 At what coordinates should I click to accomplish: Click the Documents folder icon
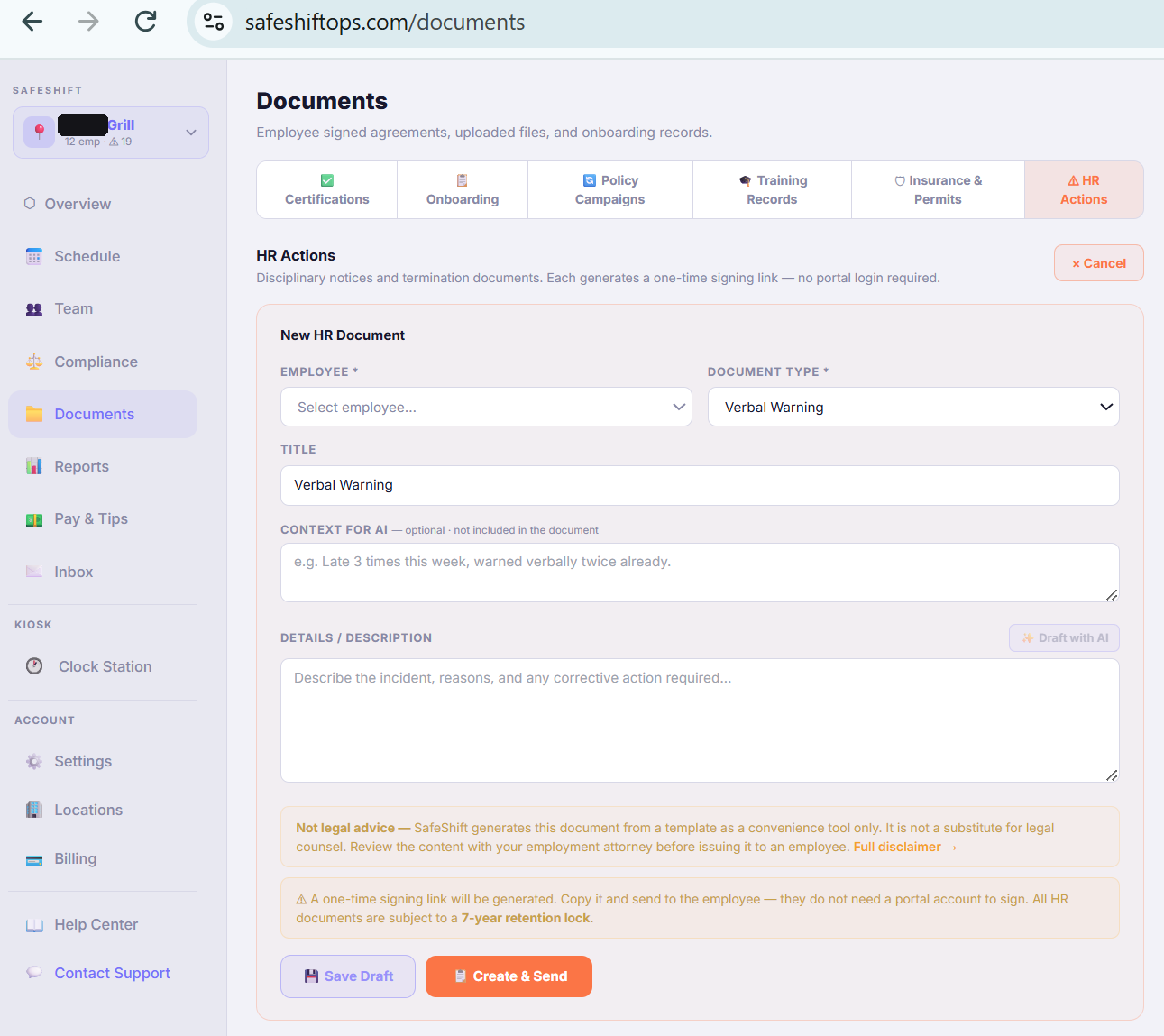(x=34, y=414)
